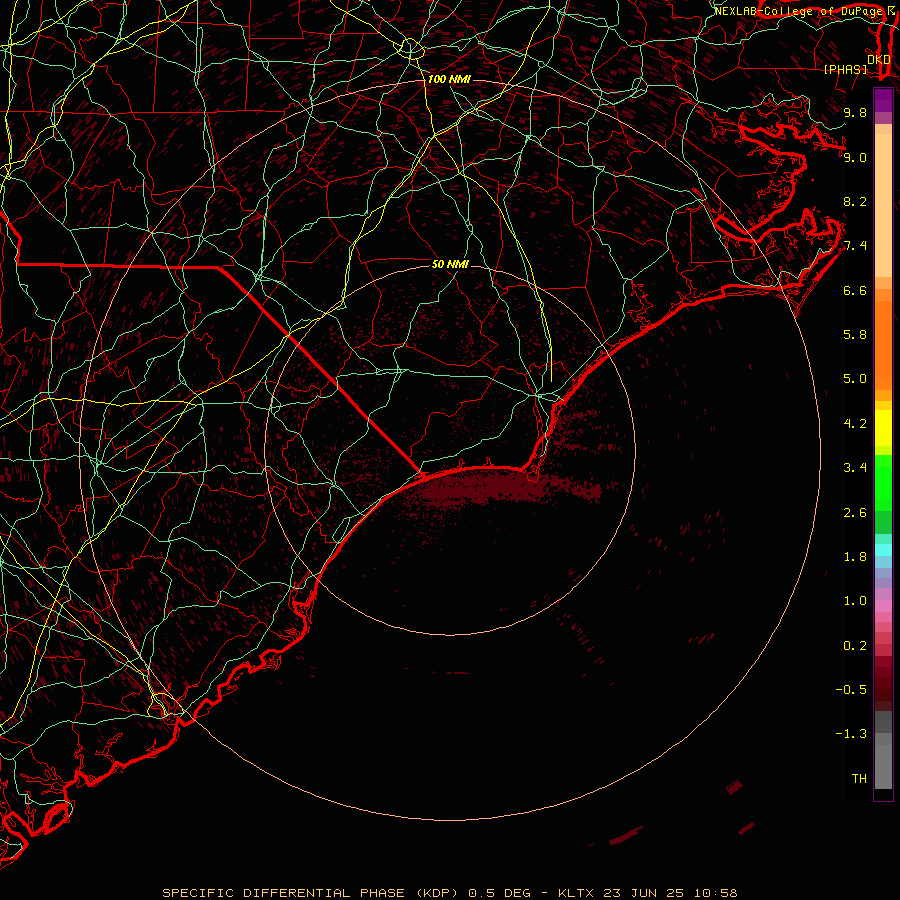
Task: Click the Specific Differential Phase KLTX caption
Action: (x=450, y=893)
